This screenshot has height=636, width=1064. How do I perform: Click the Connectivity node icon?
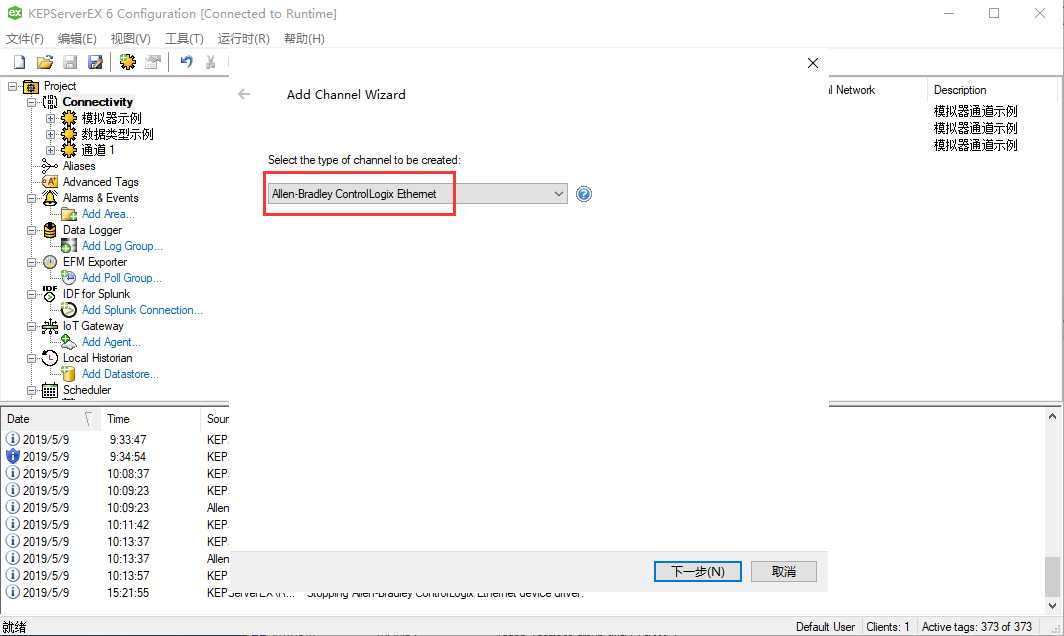[50, 102]
